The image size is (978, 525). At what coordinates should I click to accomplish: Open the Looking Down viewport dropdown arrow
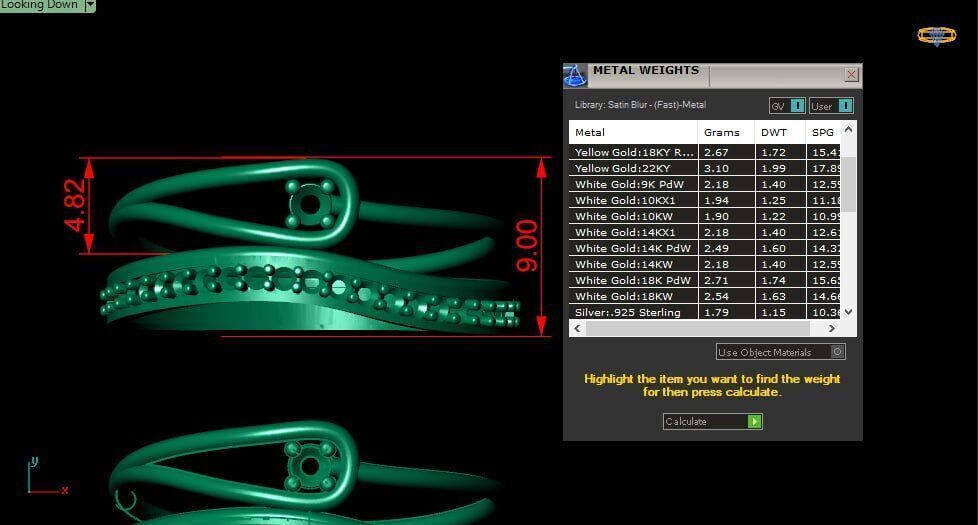90,5
